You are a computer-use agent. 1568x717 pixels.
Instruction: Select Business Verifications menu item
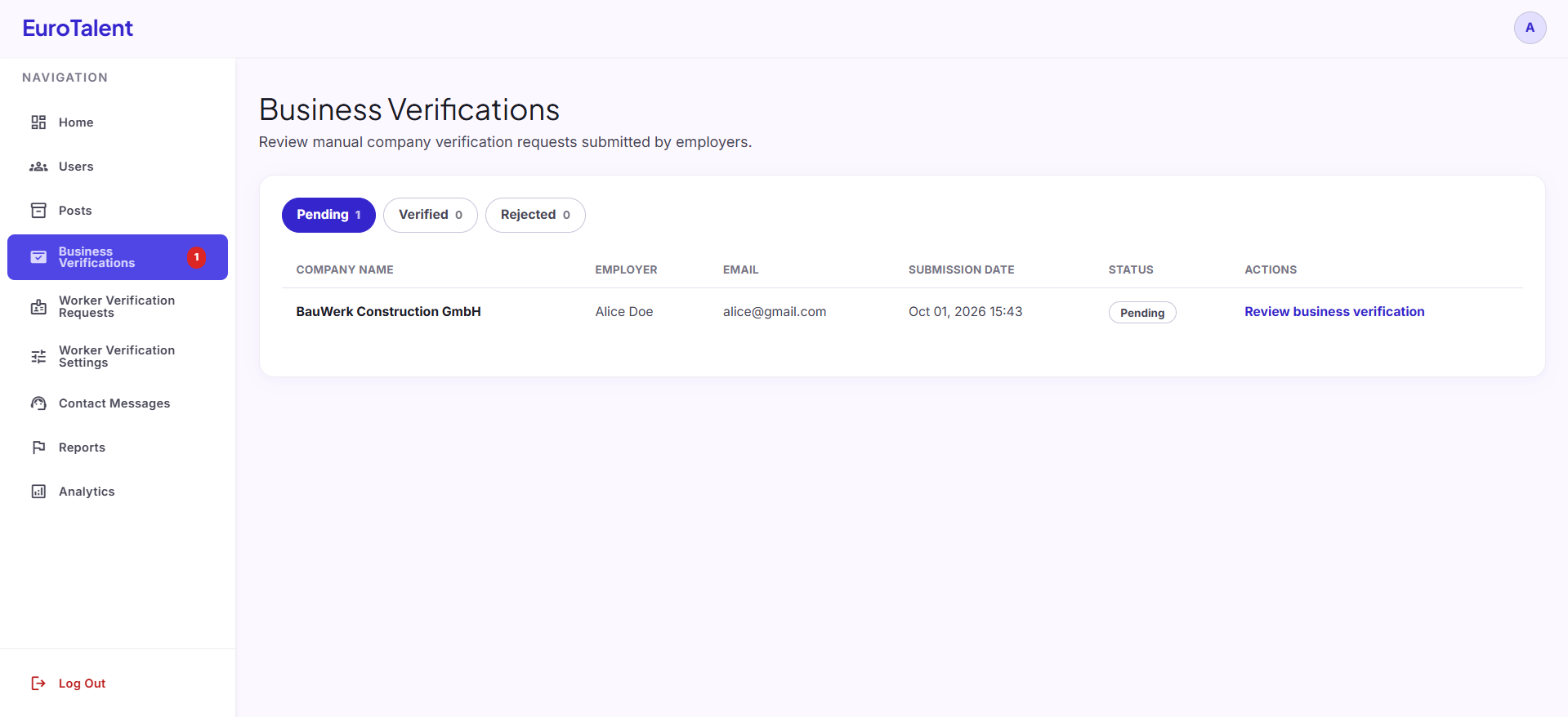(118, 257)
